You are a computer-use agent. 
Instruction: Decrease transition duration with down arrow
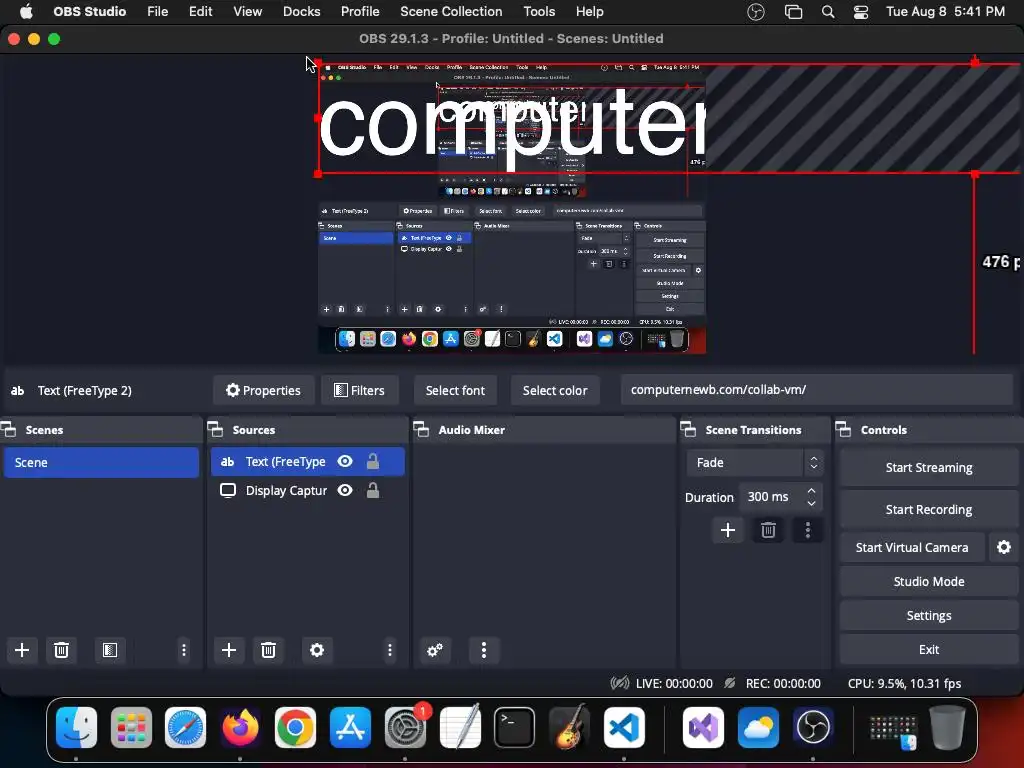811,504
